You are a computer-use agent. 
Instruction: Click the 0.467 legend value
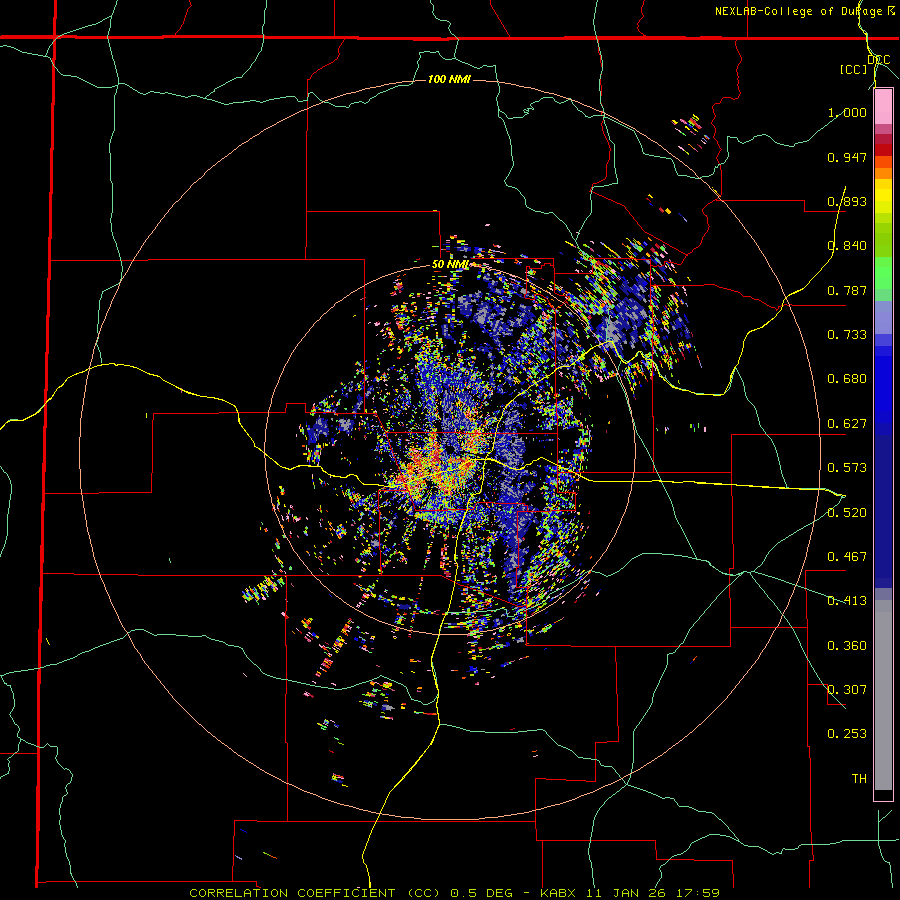point(847,557)
